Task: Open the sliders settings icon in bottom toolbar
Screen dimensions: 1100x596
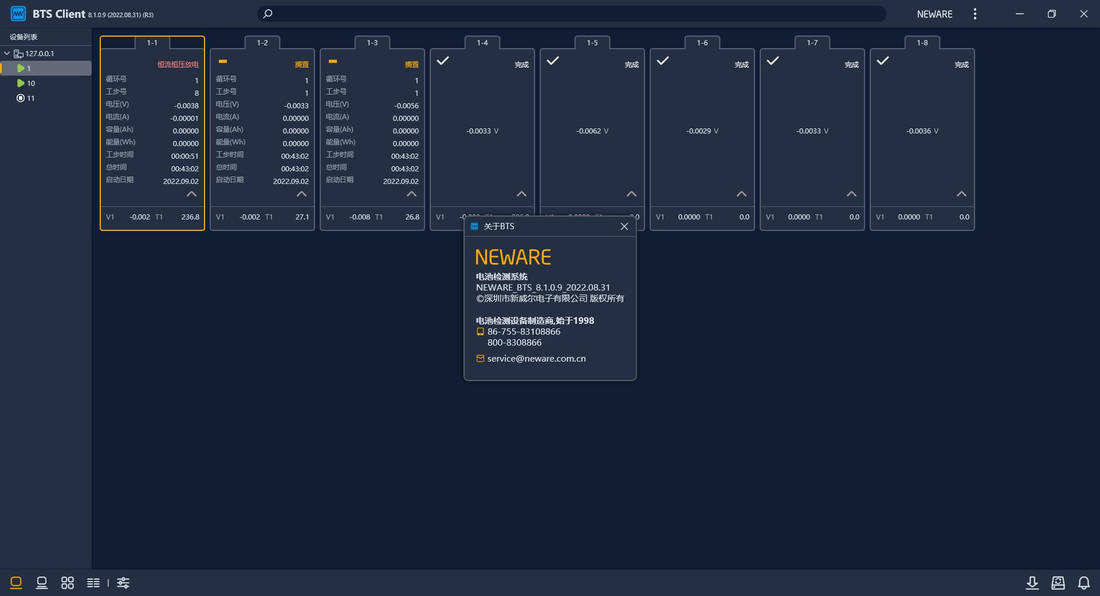Action: (x=123, y=583)
